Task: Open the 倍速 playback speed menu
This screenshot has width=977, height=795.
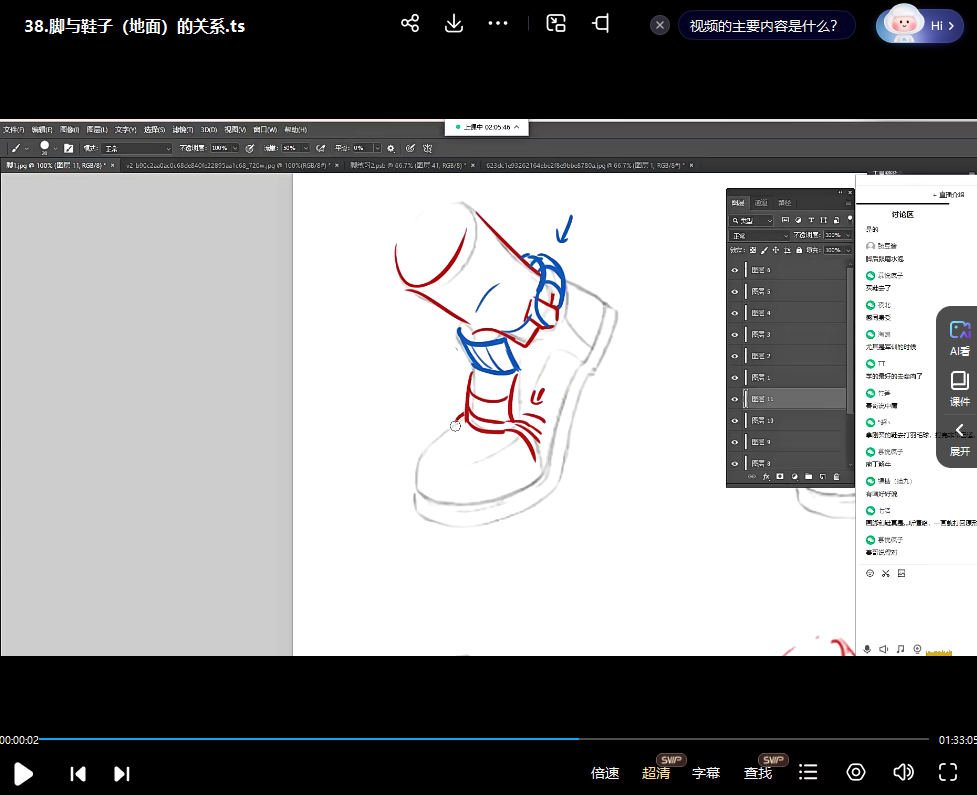Action: (x=605, y=773)
